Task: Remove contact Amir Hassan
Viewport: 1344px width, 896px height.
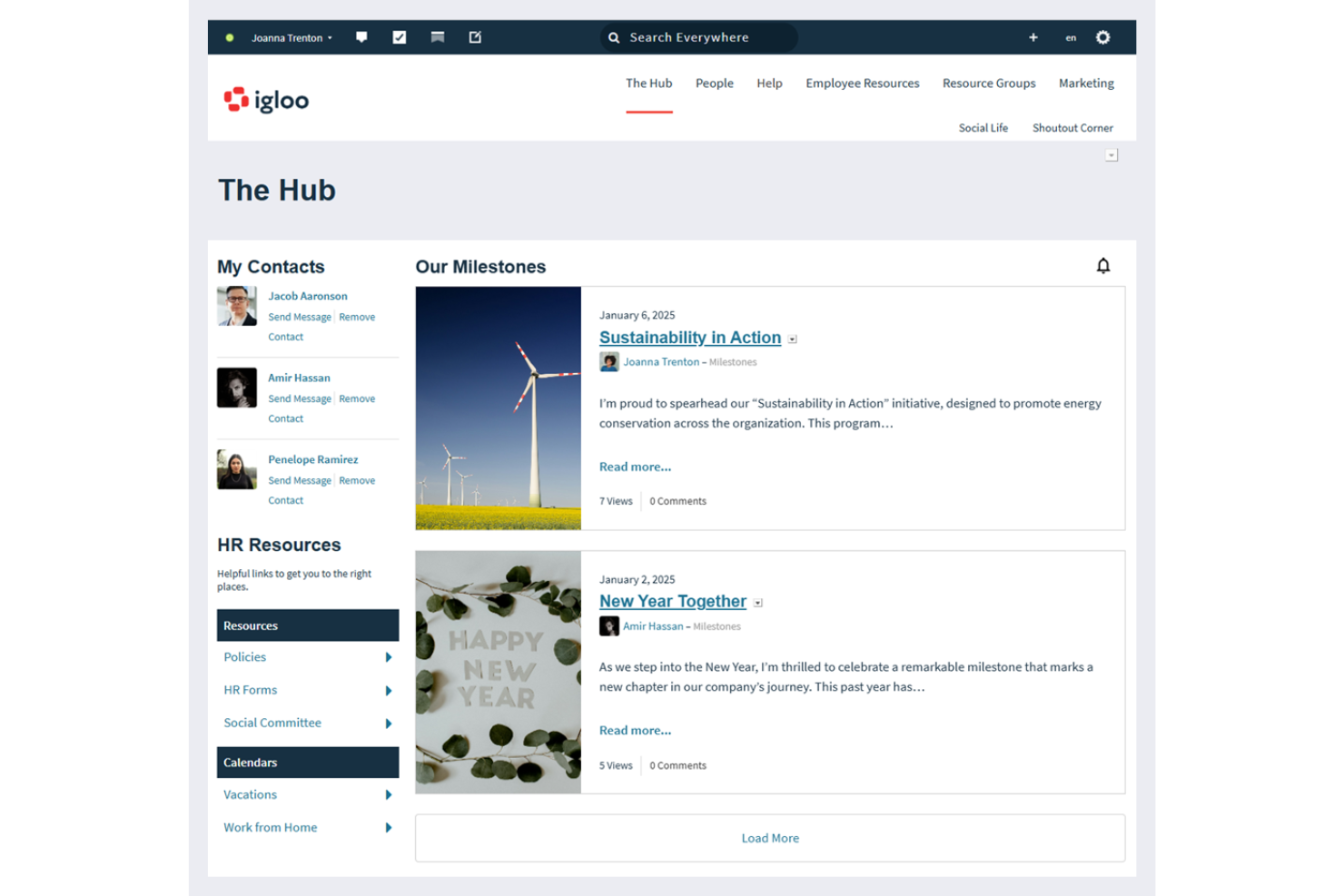Action: click(x=357, y=399)
